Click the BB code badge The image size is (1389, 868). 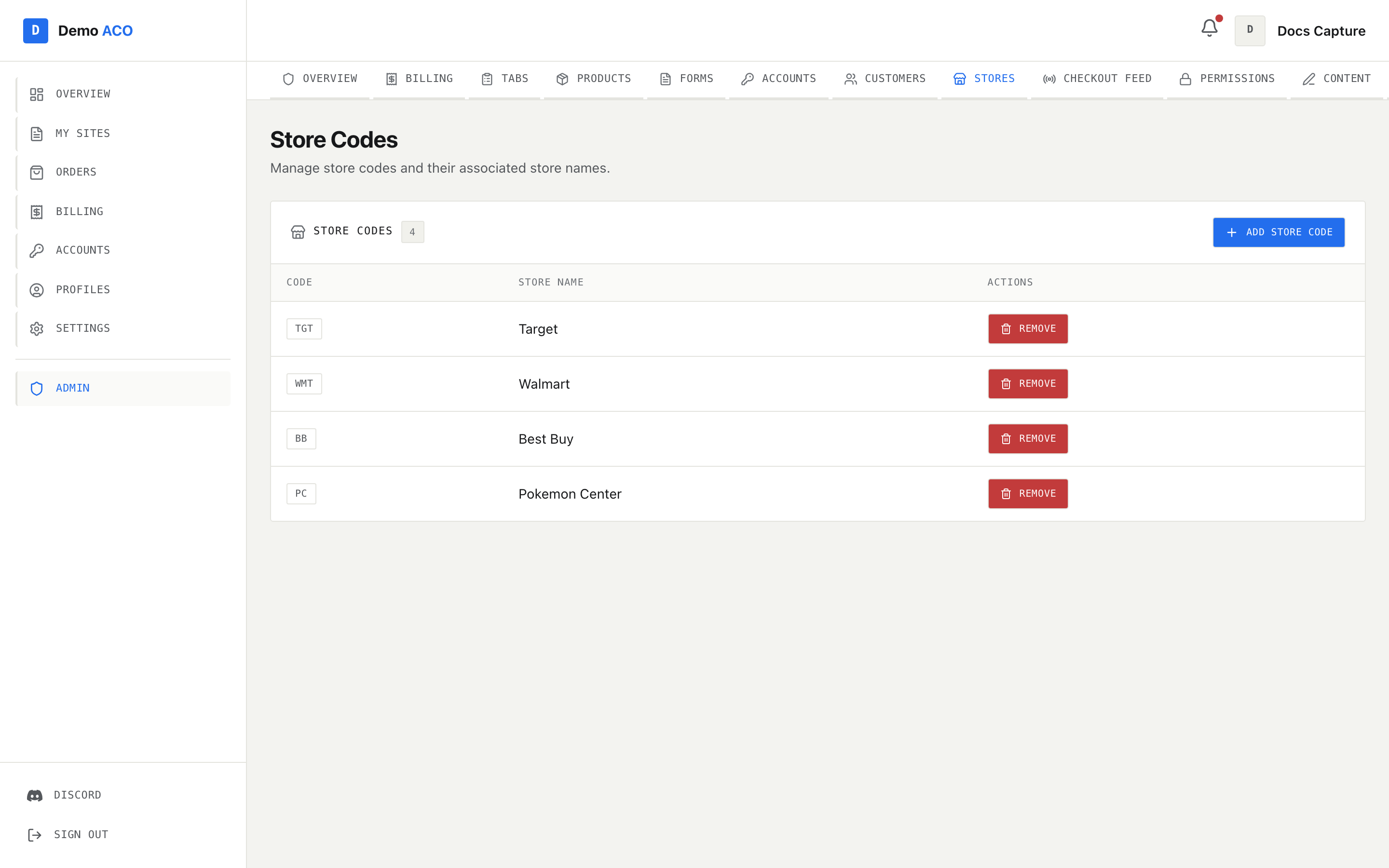point(301,439)
